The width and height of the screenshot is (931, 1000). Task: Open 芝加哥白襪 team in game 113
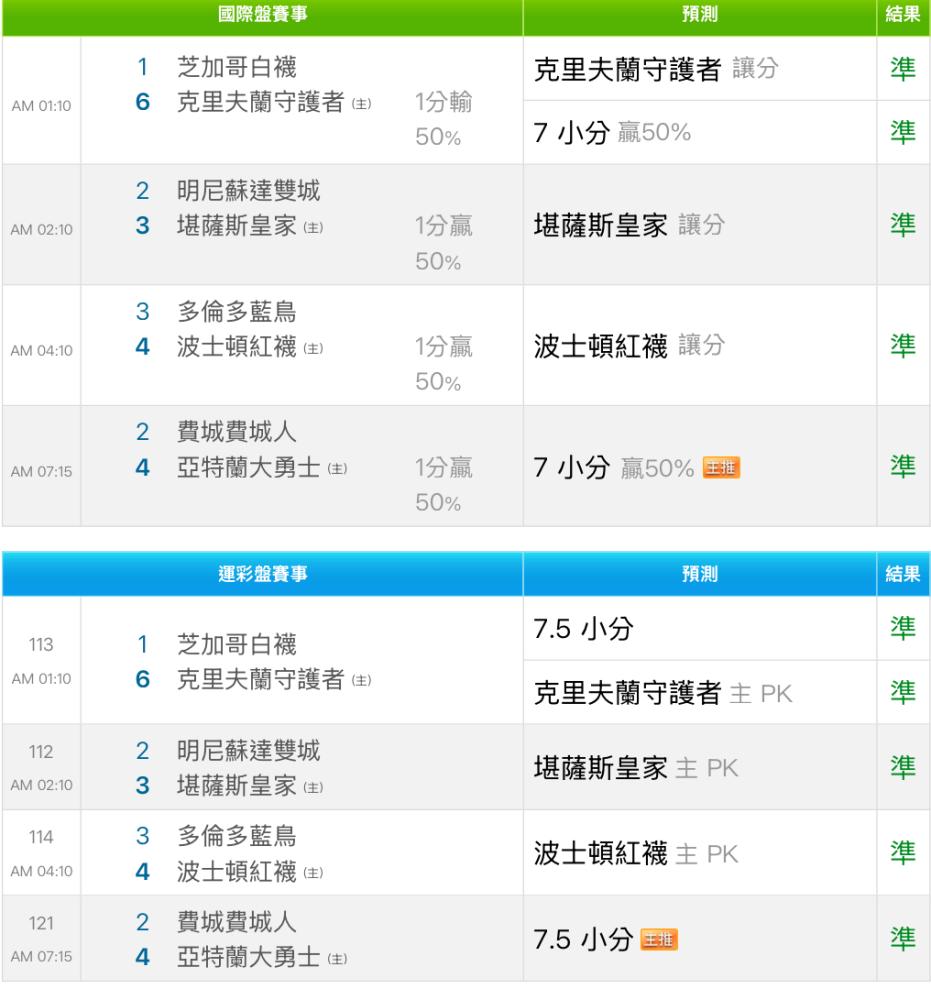(x=237, y=644)
